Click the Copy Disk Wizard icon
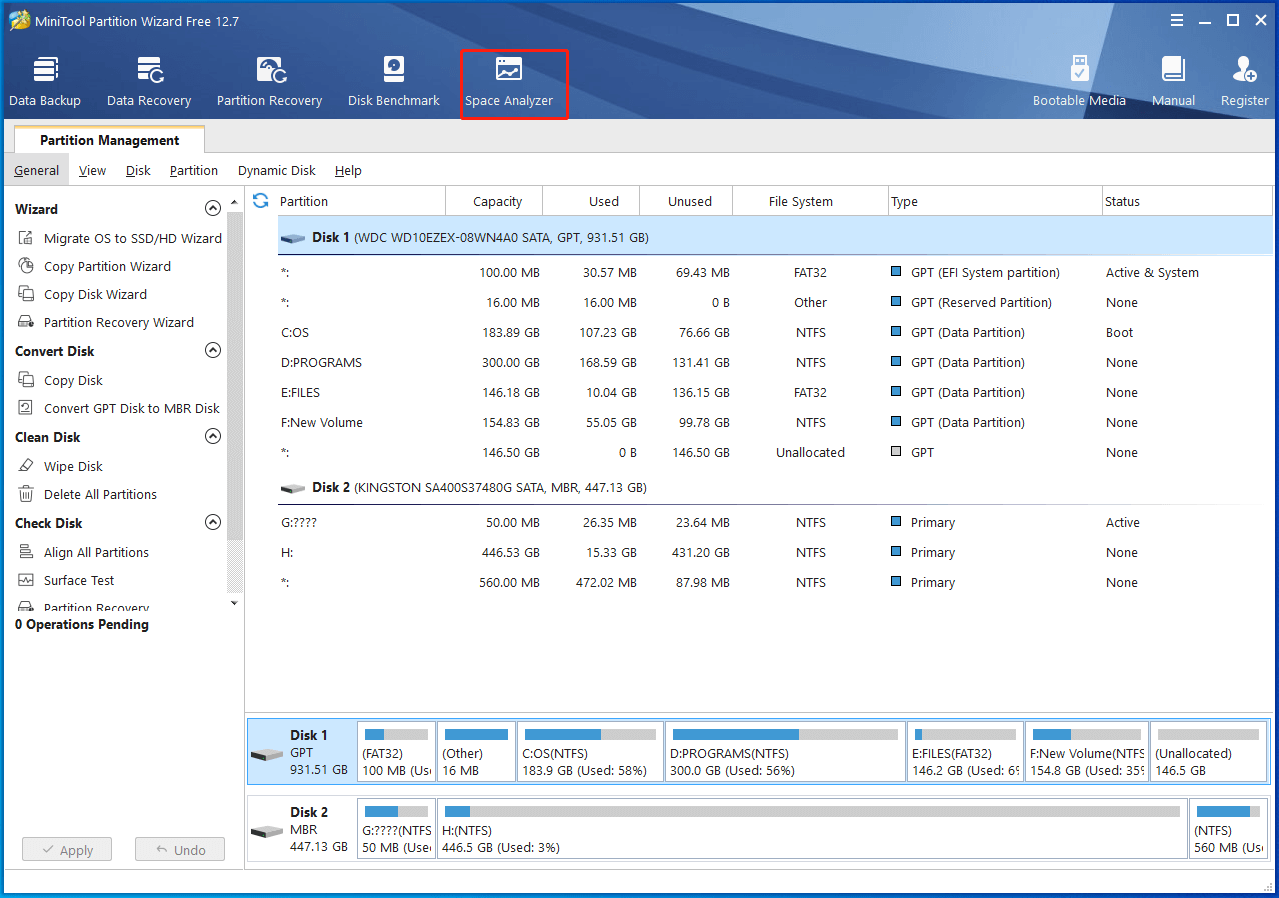The width and height of the screenshot is (1279, 898). [x=26, y=294]
